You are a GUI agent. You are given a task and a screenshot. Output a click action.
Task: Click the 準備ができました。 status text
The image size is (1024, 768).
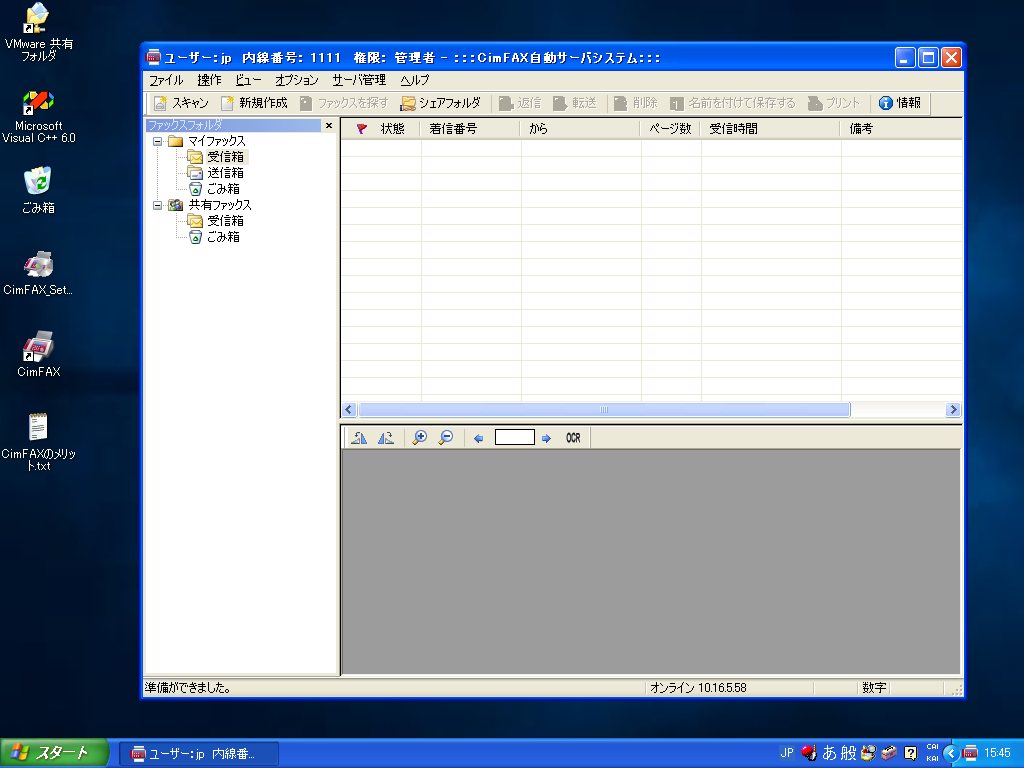pos(188,688)
